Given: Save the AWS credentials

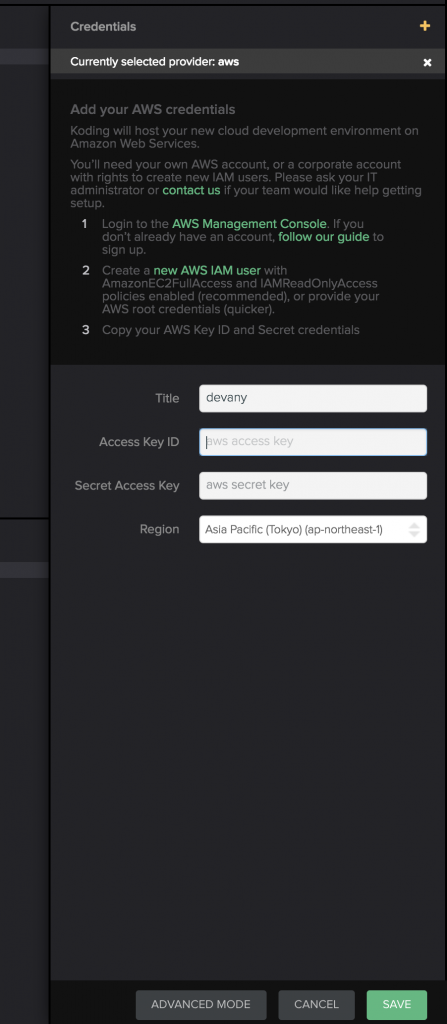Looking at the screenshot, I should click(397, 1004).
